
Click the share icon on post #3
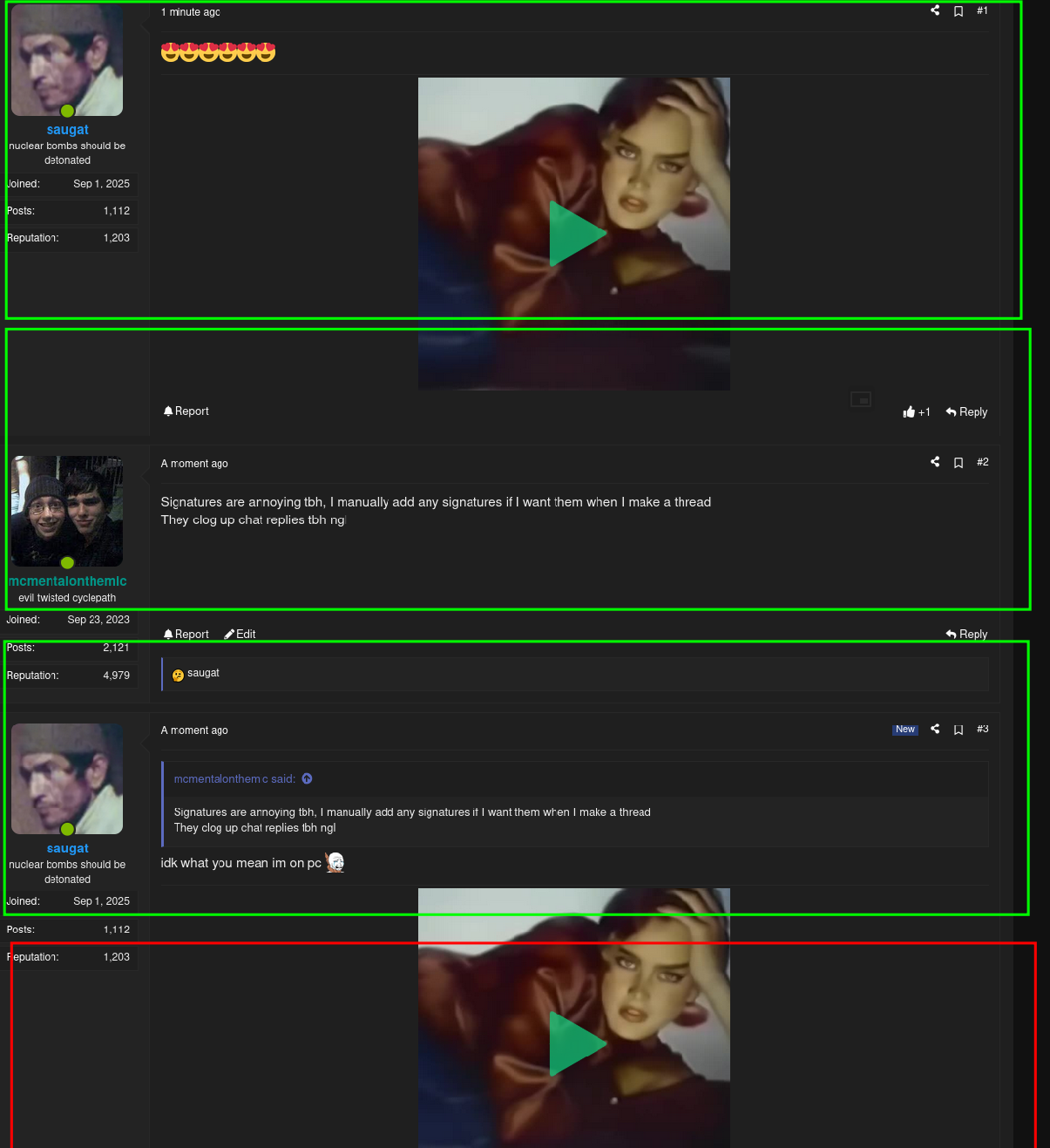click(x=934, y=730)
